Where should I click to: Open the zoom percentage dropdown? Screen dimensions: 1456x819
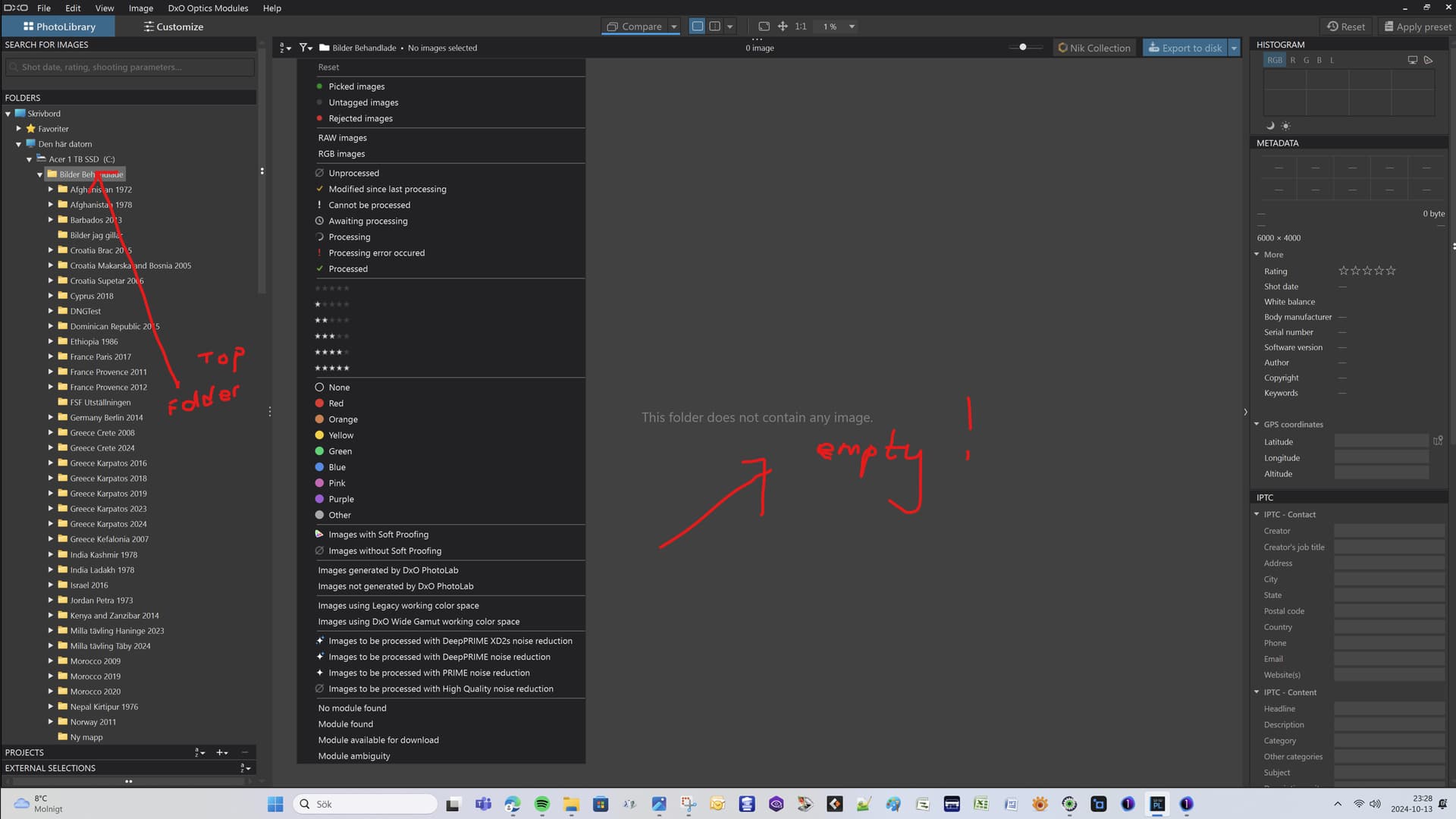852,27
